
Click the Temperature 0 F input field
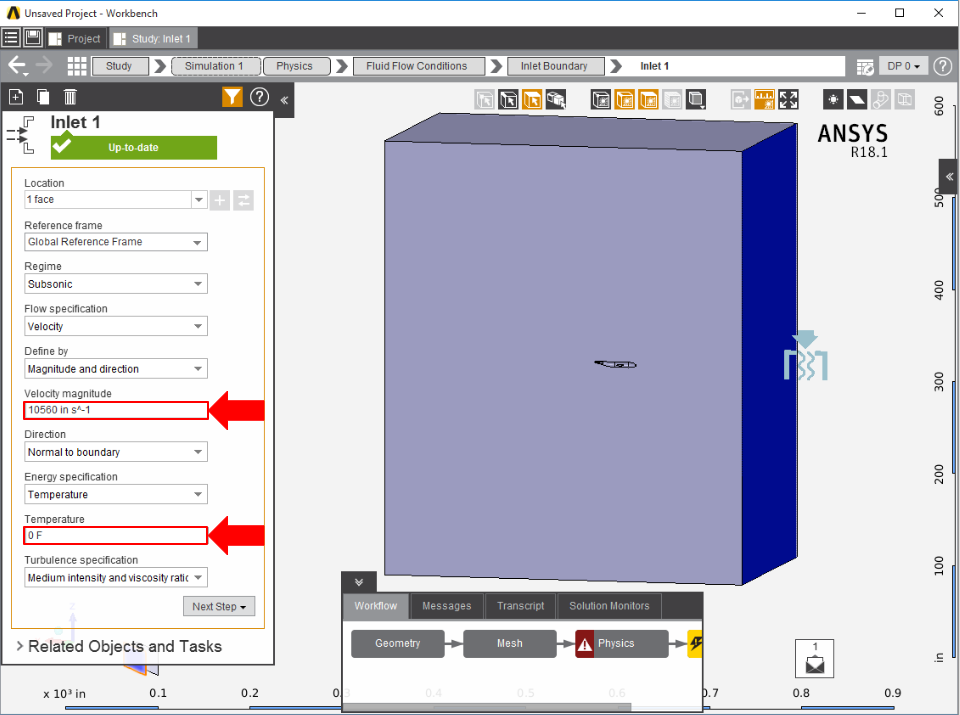116,536
